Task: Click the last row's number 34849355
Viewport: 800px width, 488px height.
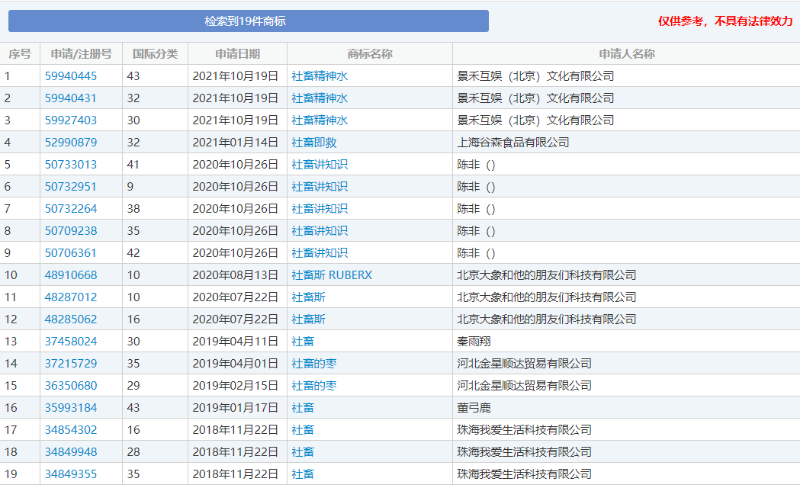Action: pyautogui.click(x=71, y=474)
